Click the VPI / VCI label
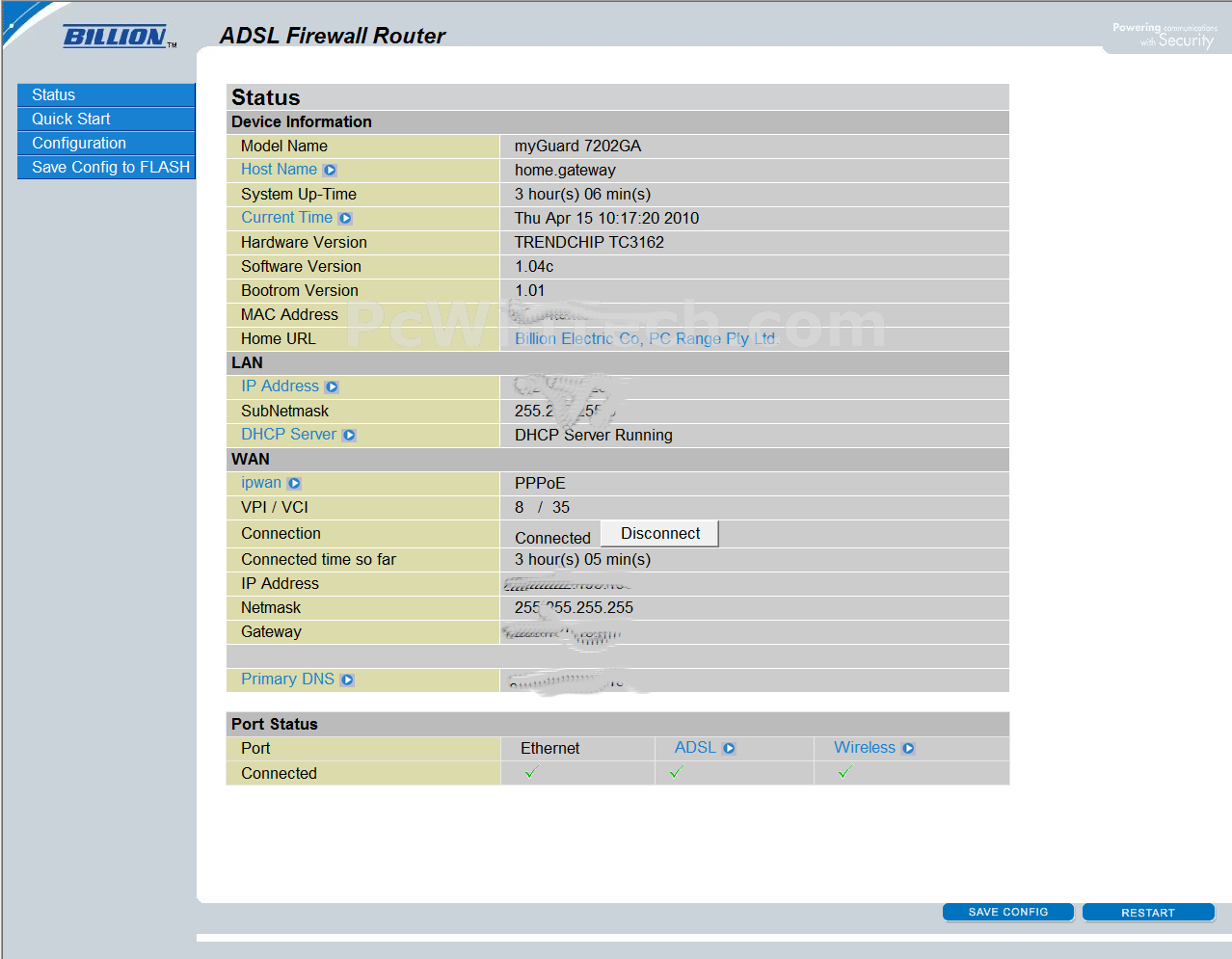This screenshot has width=1232, height=959. 275,508
